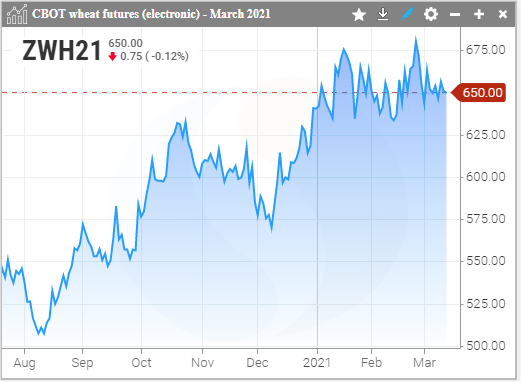Click the Feb label on time axis
The image size is (521, 382).
pyautogui.click(x=371, y=363)
